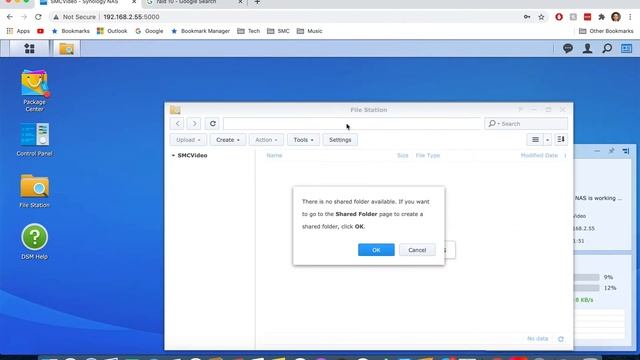Open the Tech bookmarks folder
640x360 pixels.
click(x=249, y=31)
